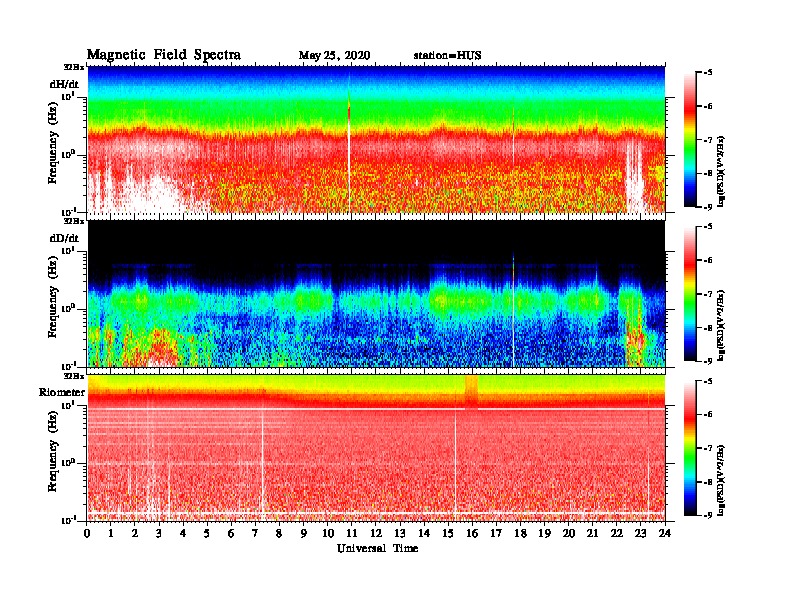The height and width of the screenshot is (612, 792).
Task: Click the hour "23" tick label on the time axis
Action: (640, 533)
